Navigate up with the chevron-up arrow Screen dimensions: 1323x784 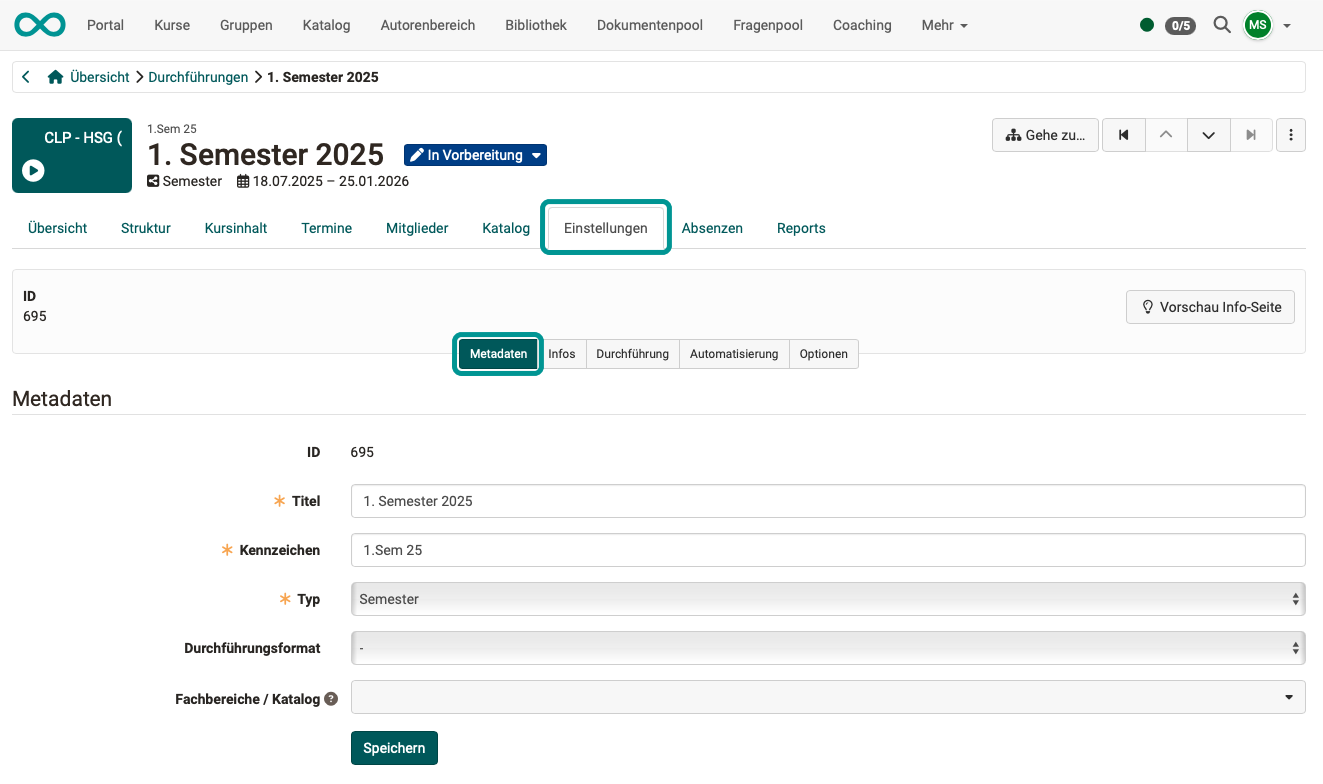(1166, 134)
